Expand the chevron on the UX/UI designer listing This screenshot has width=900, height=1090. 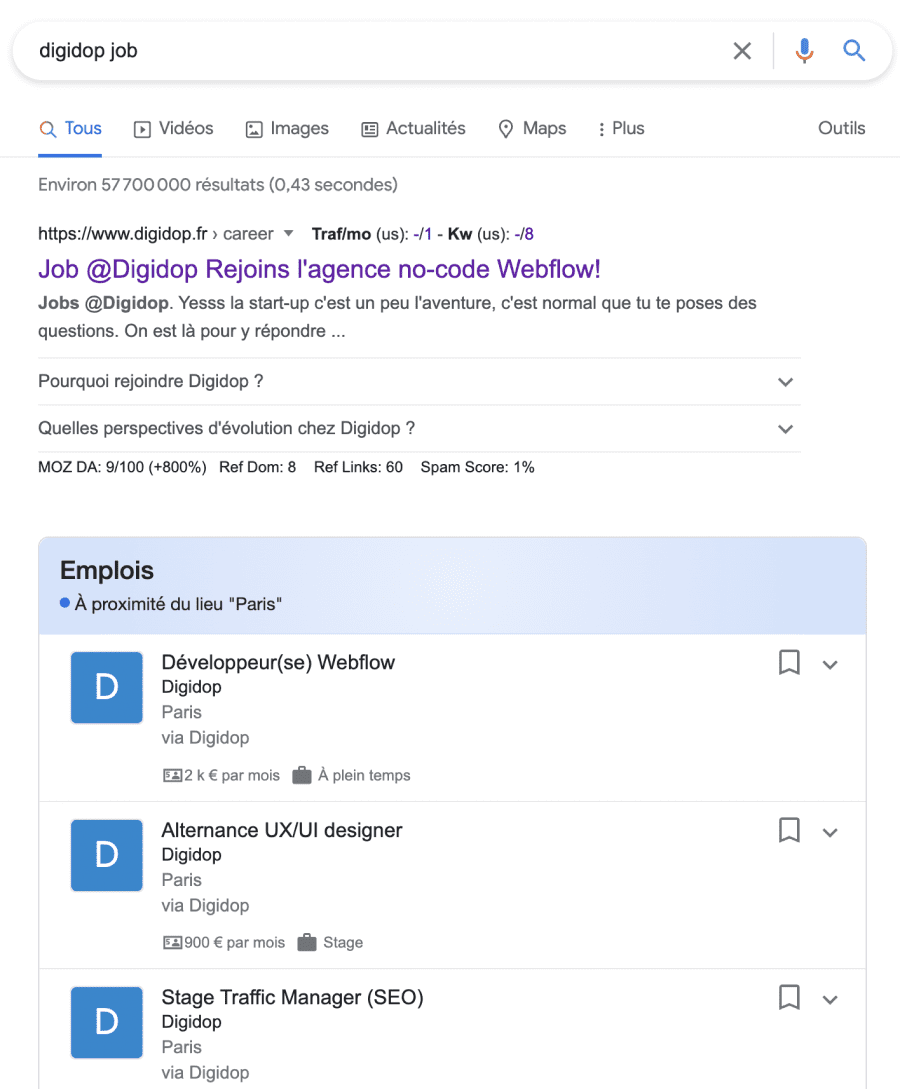830,831
